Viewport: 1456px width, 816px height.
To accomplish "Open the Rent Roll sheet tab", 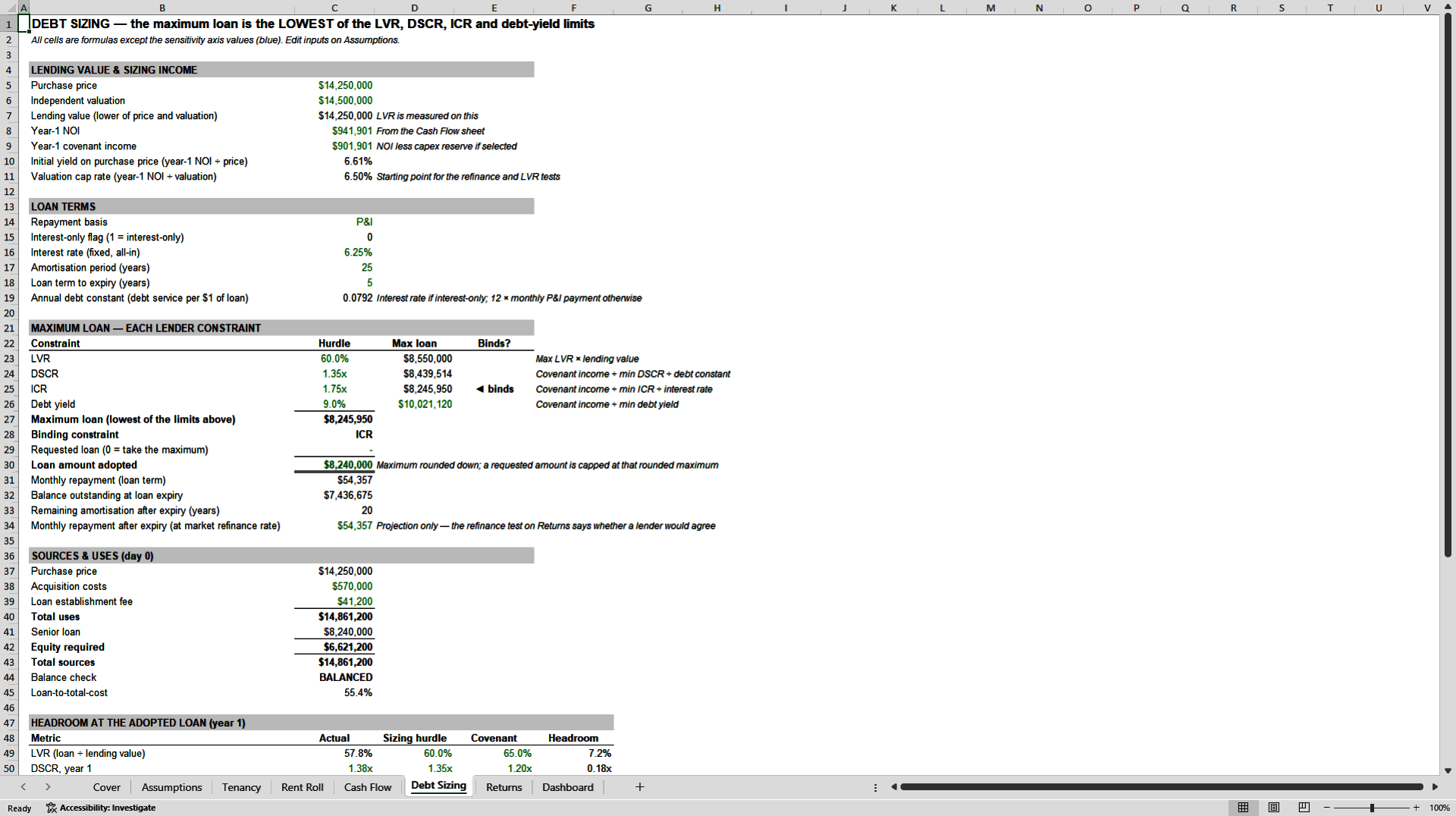I will click(x=302, y=787).
